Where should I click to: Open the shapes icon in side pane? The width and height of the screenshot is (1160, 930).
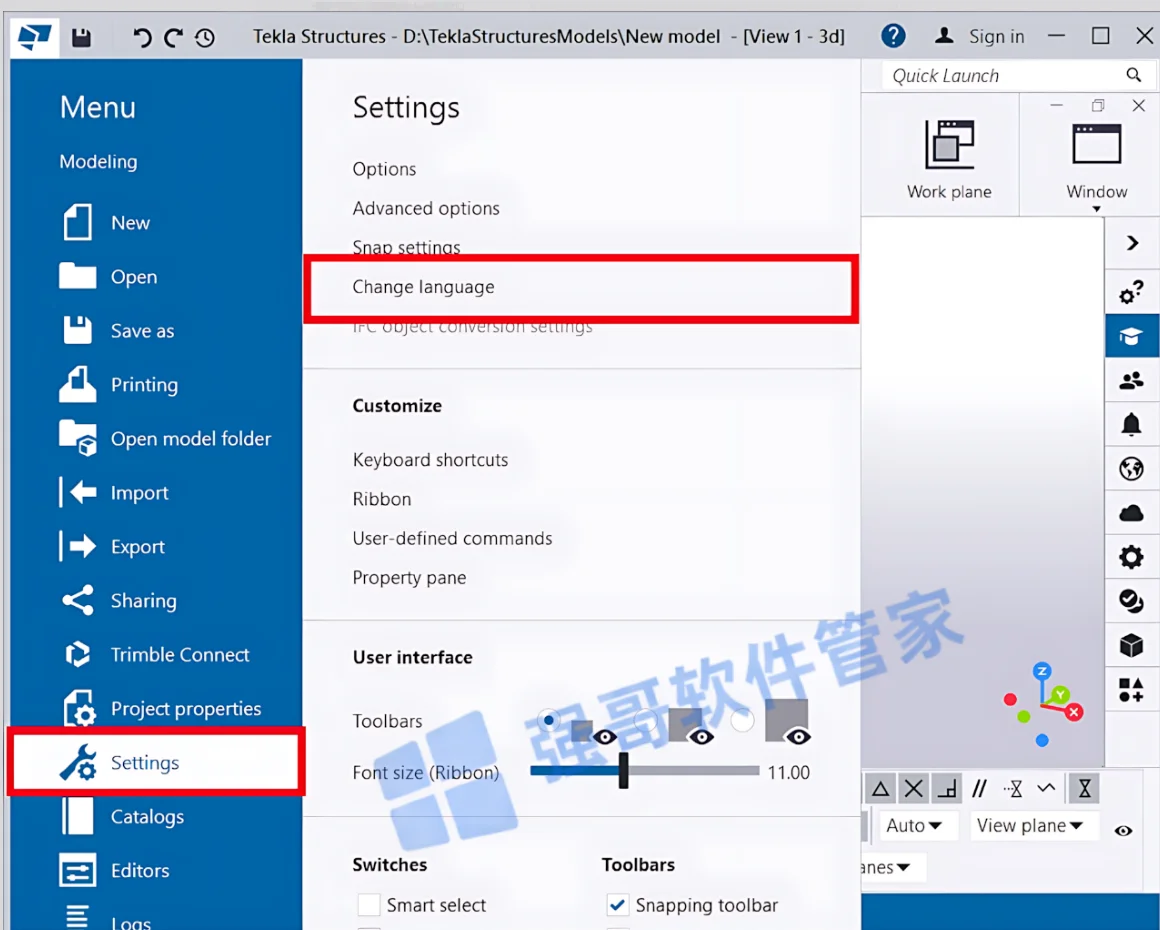pos(1130,690)
